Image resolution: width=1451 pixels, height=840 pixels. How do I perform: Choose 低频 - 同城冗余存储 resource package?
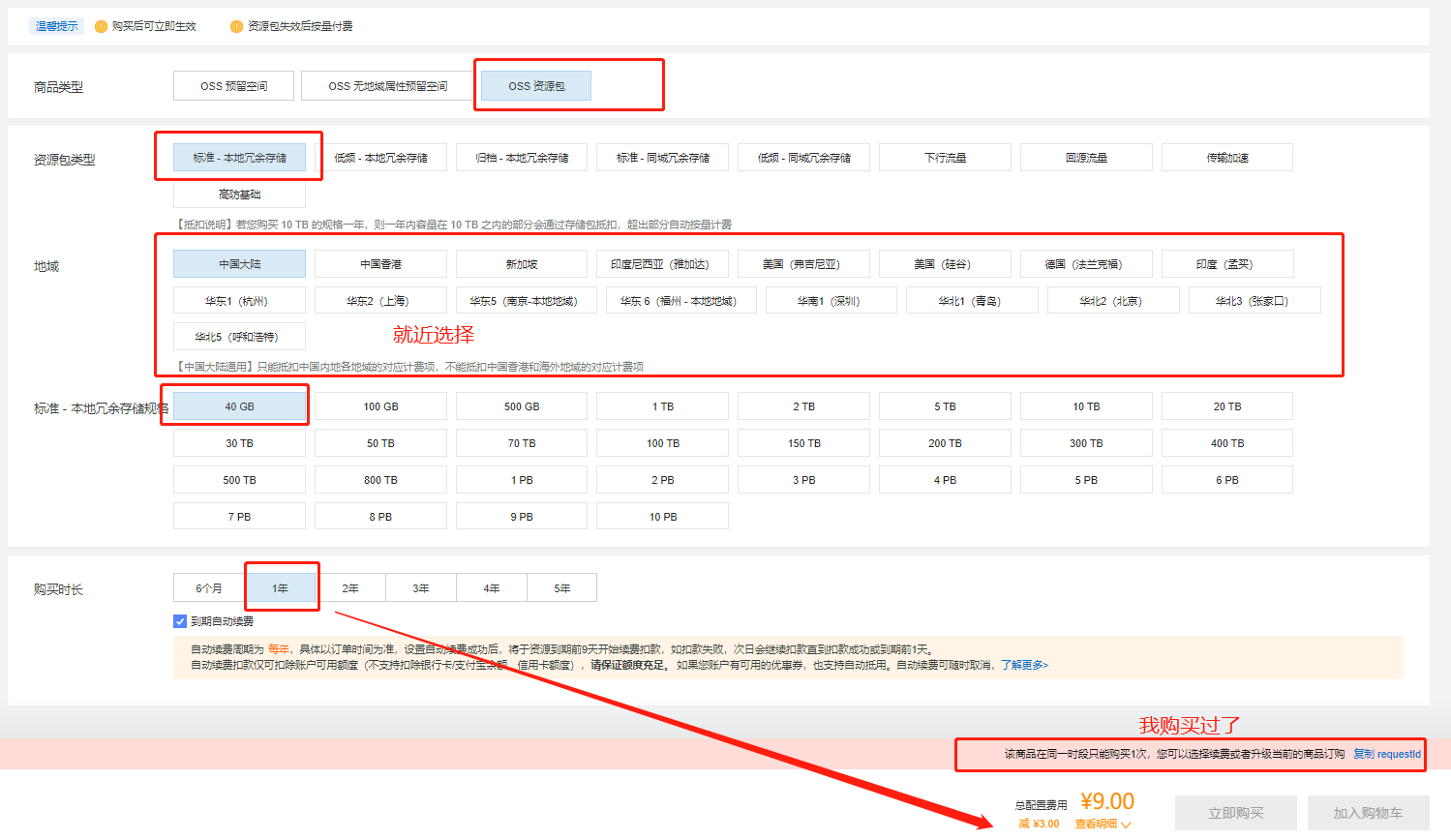[x=803, y=158]
